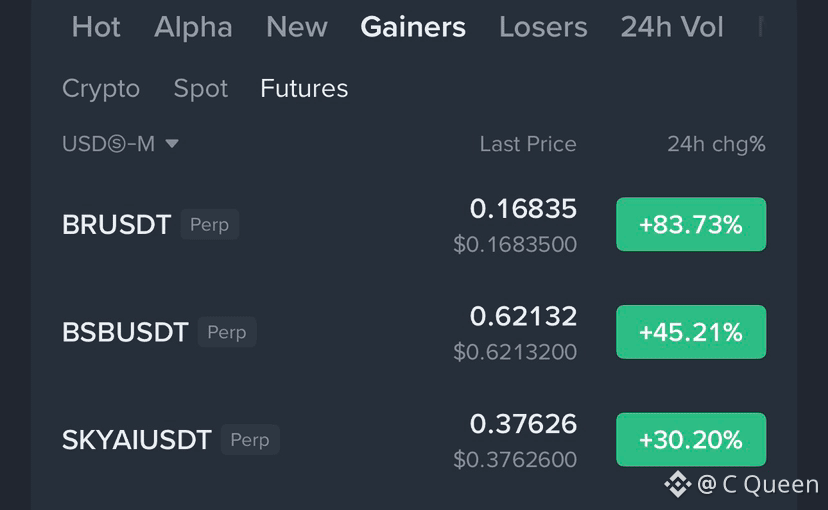Expand the USDⓈ-M dropdown arrow
The width and height of the screenshot is (828, 510).
point(172,144)
